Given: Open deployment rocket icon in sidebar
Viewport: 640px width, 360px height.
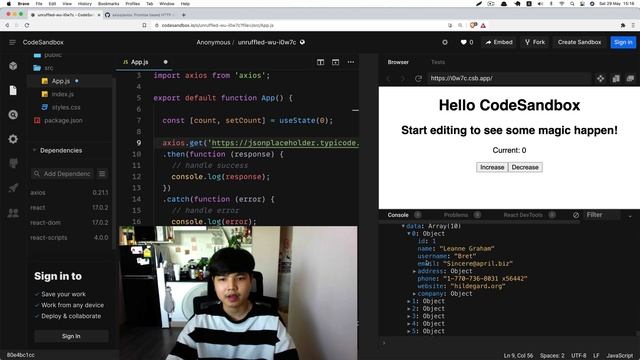Looking at the screenshot, I should pyautogui.click(x=13, y=188).
